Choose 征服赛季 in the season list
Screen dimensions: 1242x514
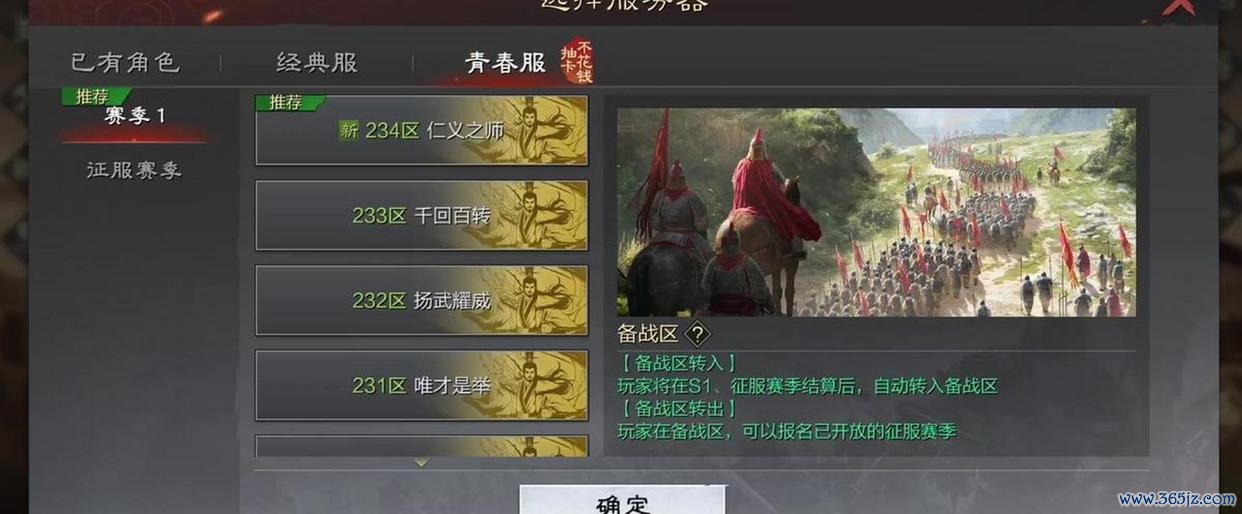tap(134, 170)
